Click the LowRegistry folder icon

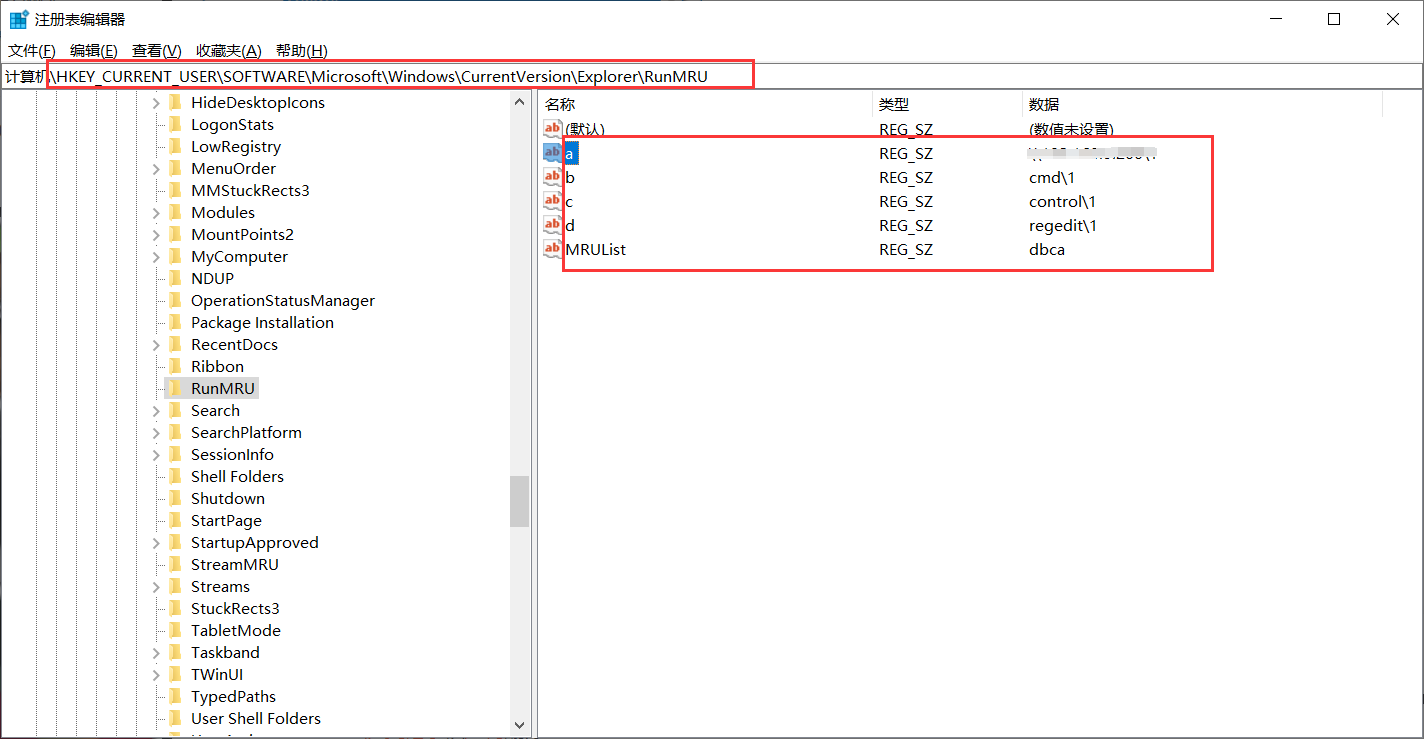(176, 147)
